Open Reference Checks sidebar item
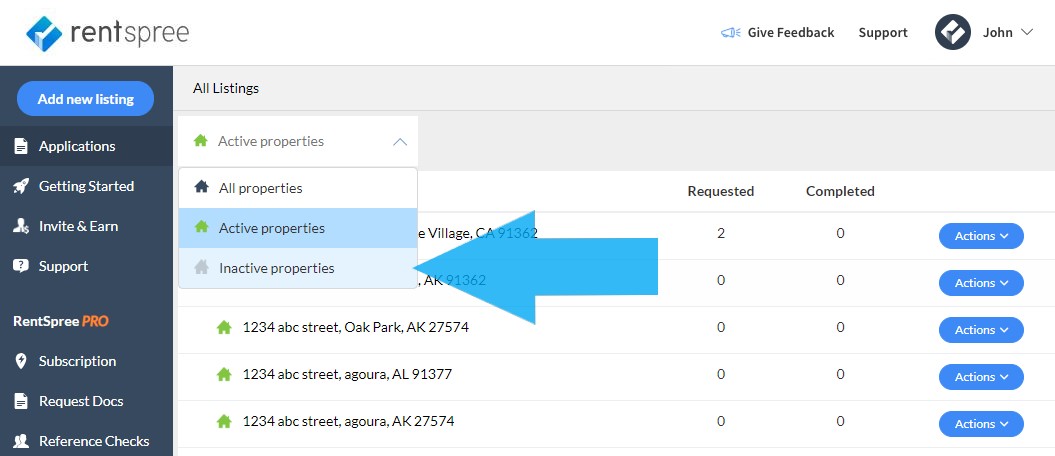This screenshot has height=456, width=1055. point(86,441)
